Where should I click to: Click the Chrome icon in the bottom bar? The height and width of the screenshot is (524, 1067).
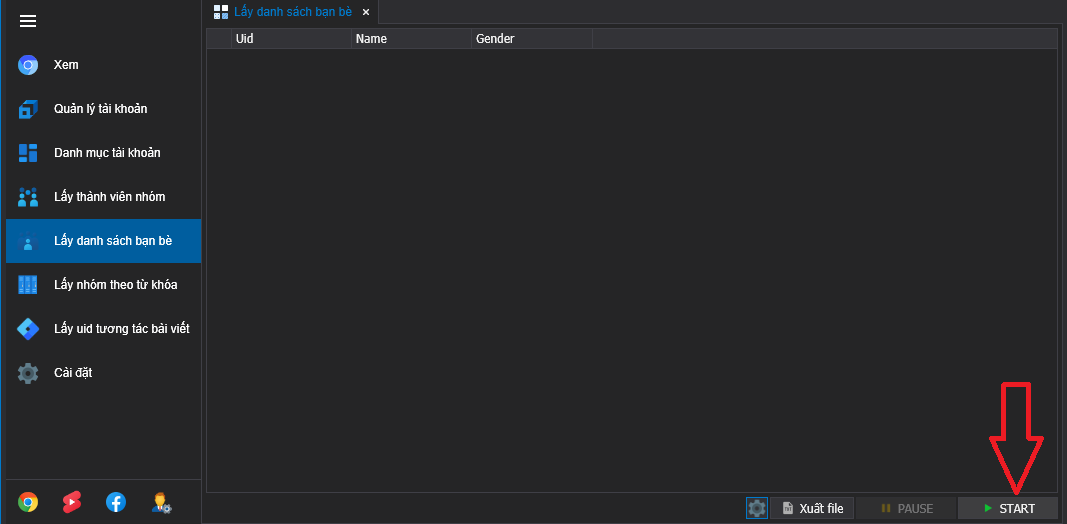28,502
